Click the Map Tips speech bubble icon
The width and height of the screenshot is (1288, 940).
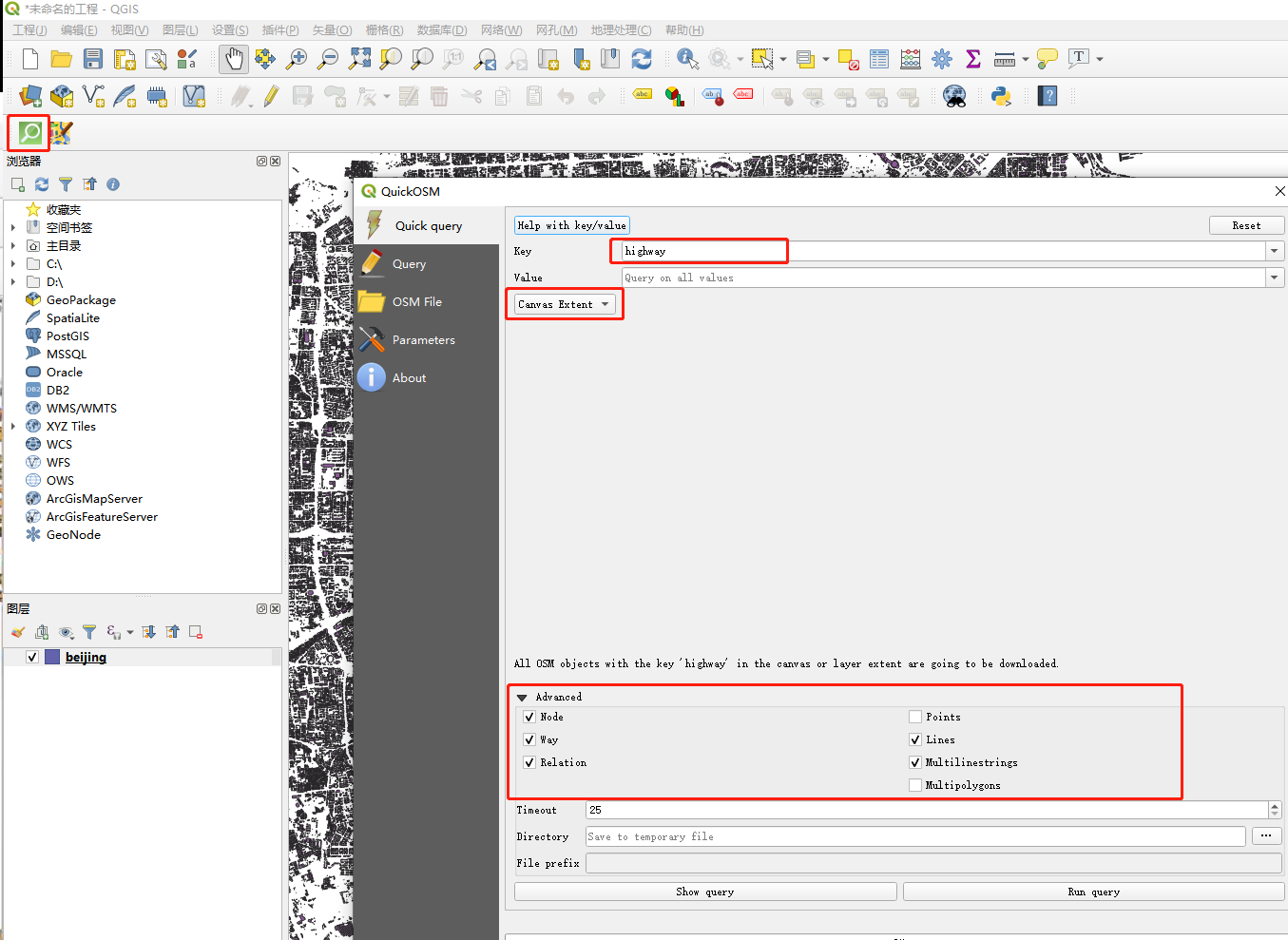[x=1048, y=59]
